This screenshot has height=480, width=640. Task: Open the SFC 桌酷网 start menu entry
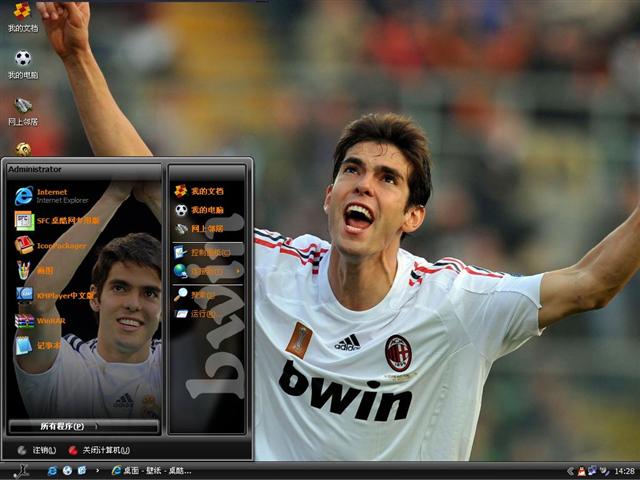pos(57,221)
